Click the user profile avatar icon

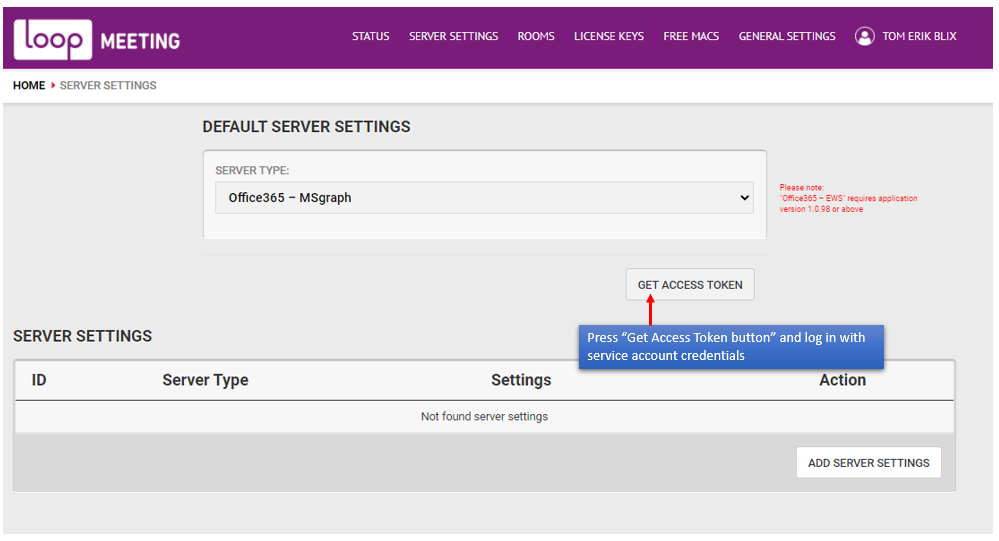click(864, 37)
